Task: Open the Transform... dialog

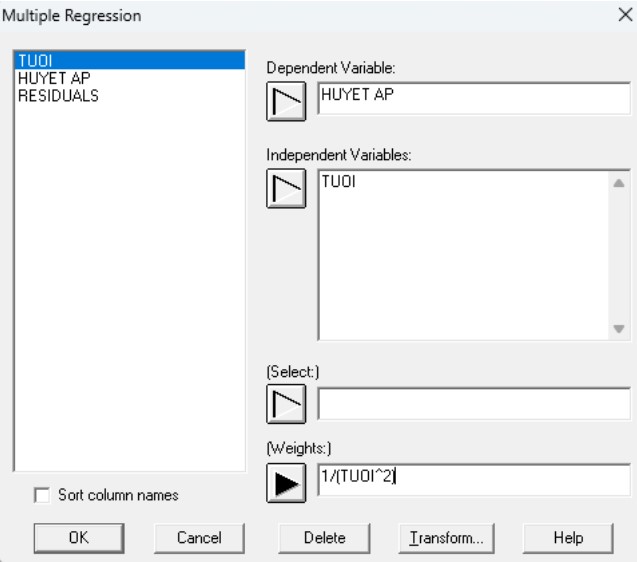Action: [447, 537]
